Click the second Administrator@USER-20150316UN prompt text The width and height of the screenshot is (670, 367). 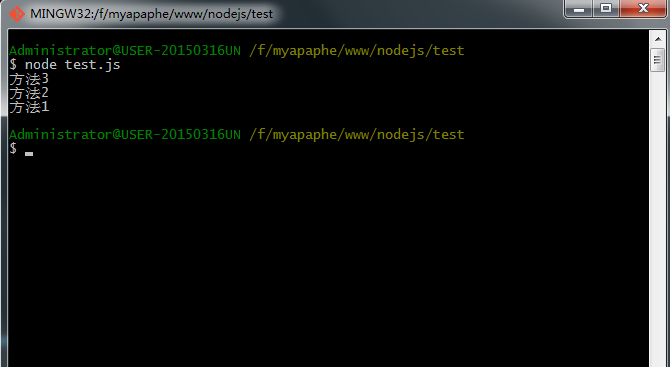pyautogui.click(x=125, y=135)
